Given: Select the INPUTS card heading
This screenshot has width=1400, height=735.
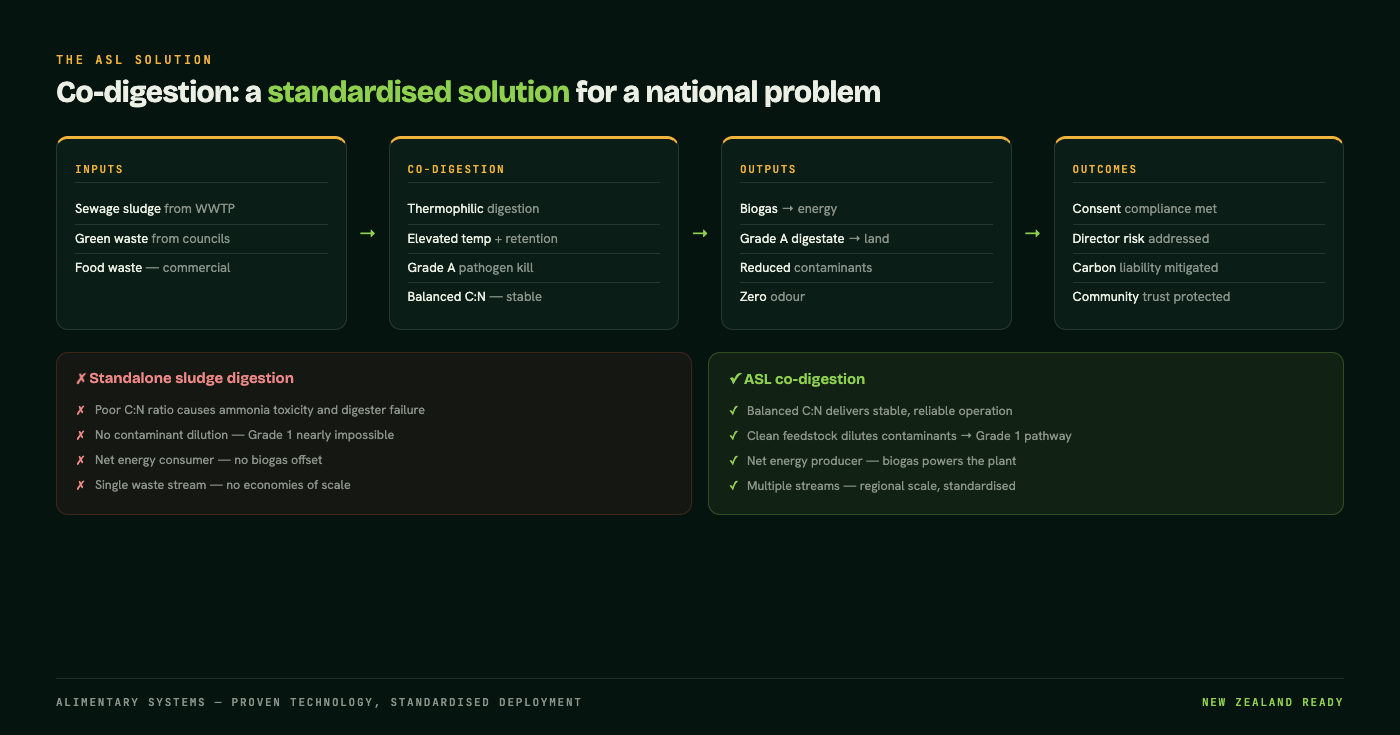Looking at the screenshot, I should (x=99, y=170).
